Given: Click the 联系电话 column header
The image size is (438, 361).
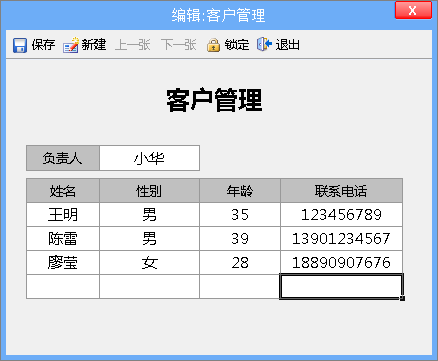Looking at the screenshot, I should (x=341, y=191).
